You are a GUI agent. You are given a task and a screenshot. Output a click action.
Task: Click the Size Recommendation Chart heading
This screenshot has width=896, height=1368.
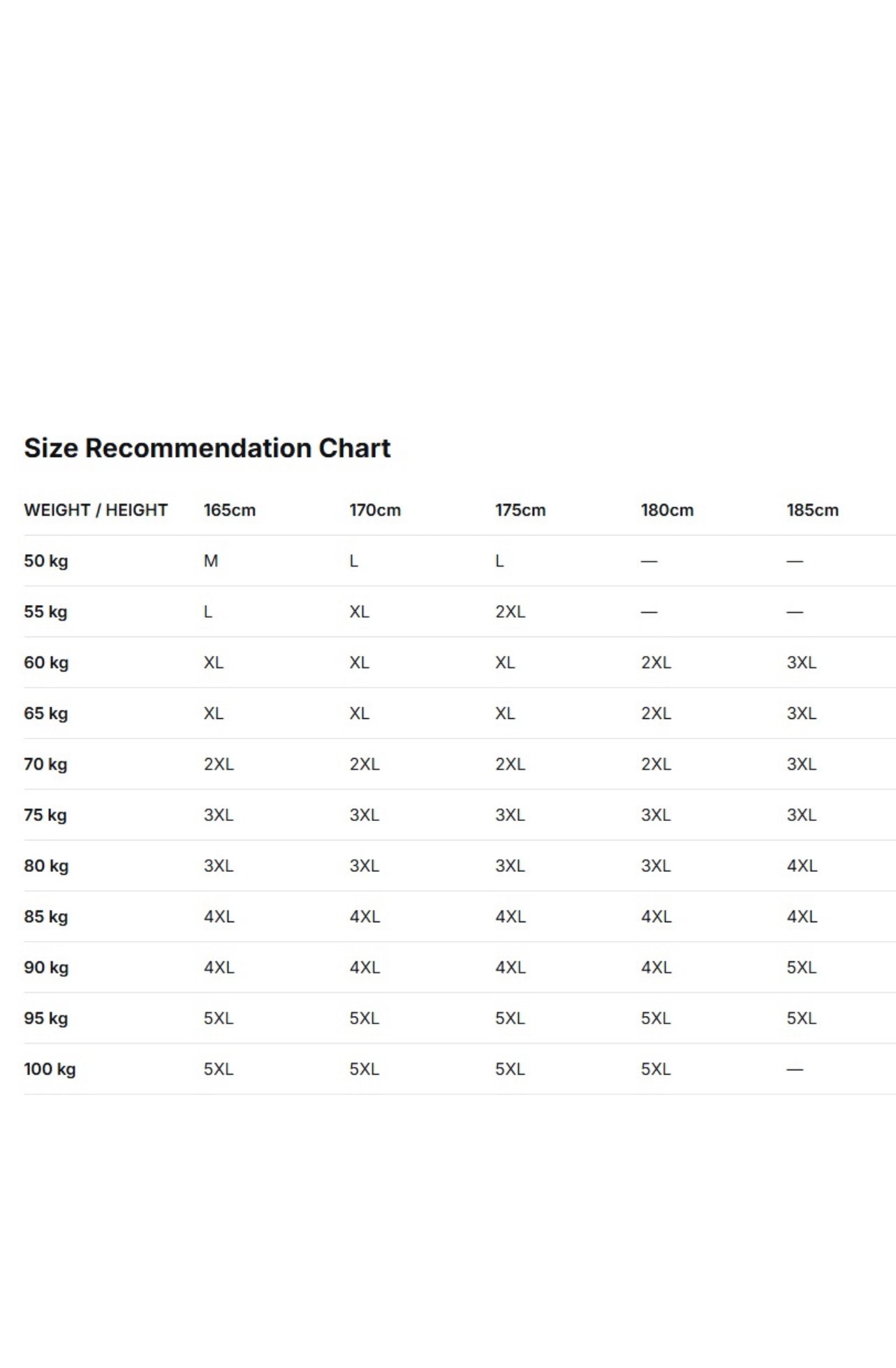pos(207,448)
